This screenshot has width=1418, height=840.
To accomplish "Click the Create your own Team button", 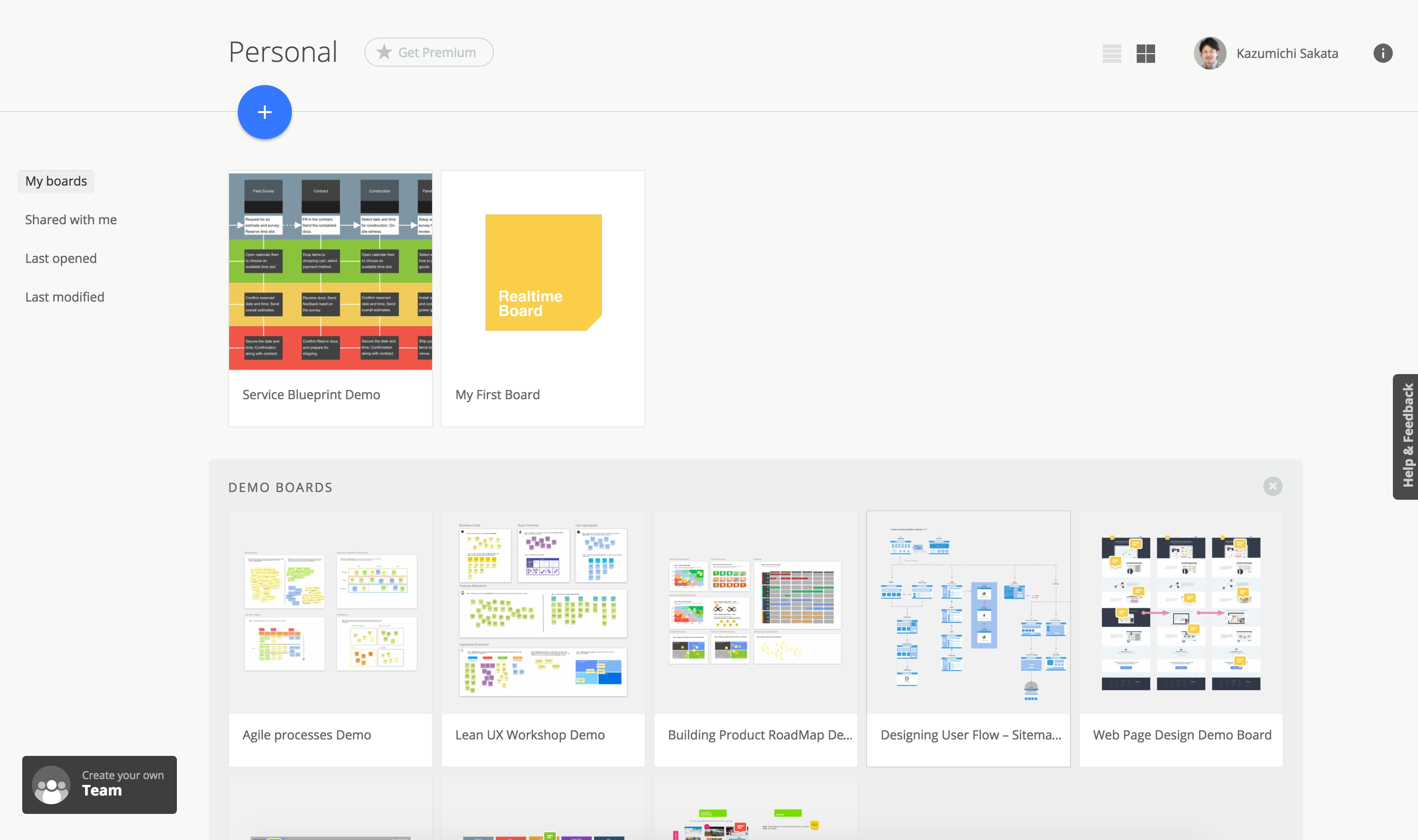I will [100, 784].
